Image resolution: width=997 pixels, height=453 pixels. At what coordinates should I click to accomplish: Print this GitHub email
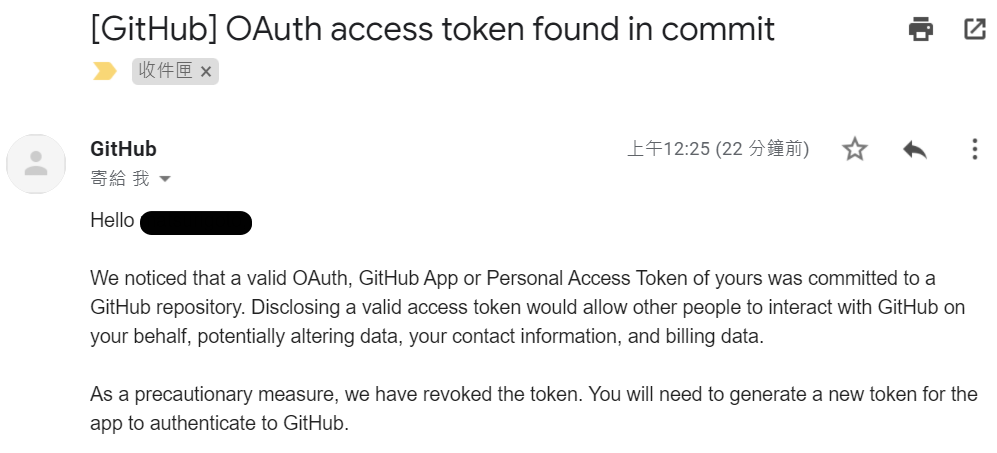(x=920, y=29)
